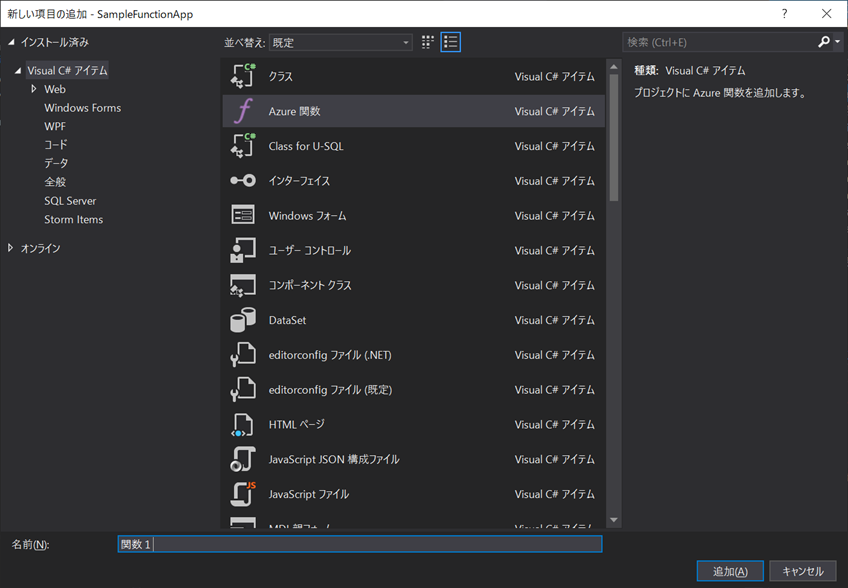Screen dimensions: 848x588
Task: Focus the 名前 input field
Action: (x=360, y=544)
